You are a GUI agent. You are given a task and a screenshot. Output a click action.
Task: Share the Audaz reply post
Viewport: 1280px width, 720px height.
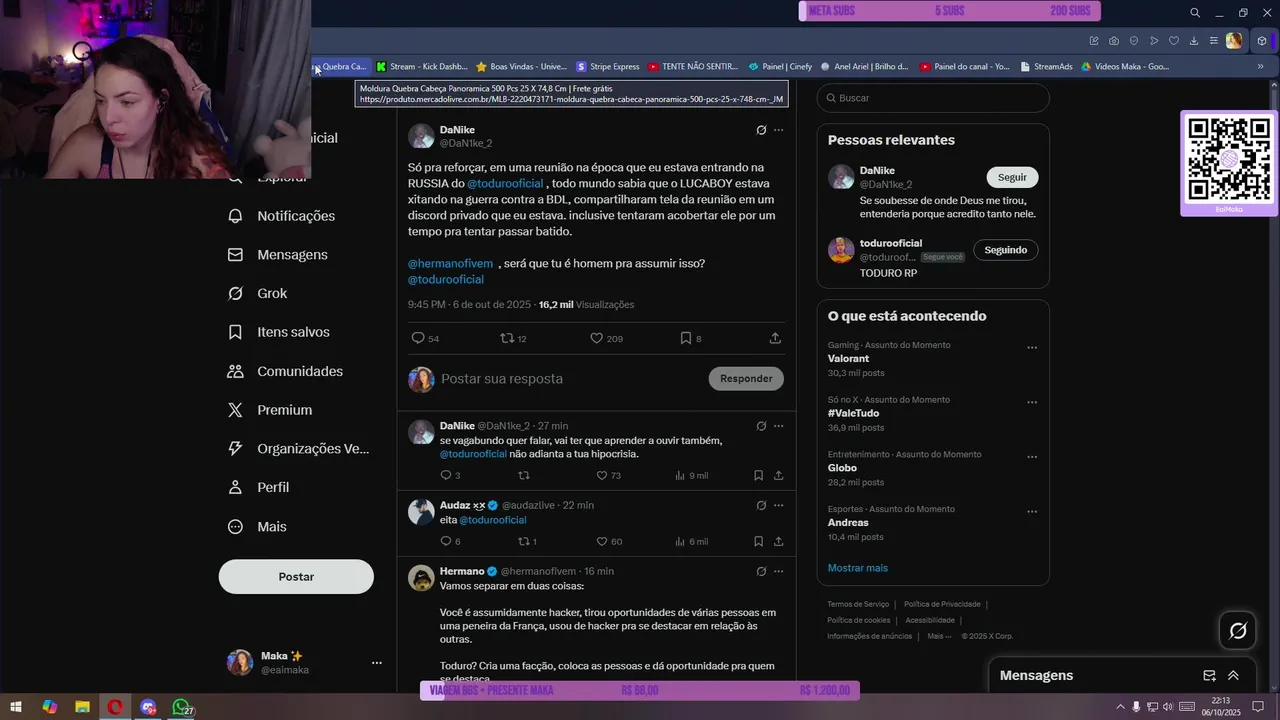778,541
